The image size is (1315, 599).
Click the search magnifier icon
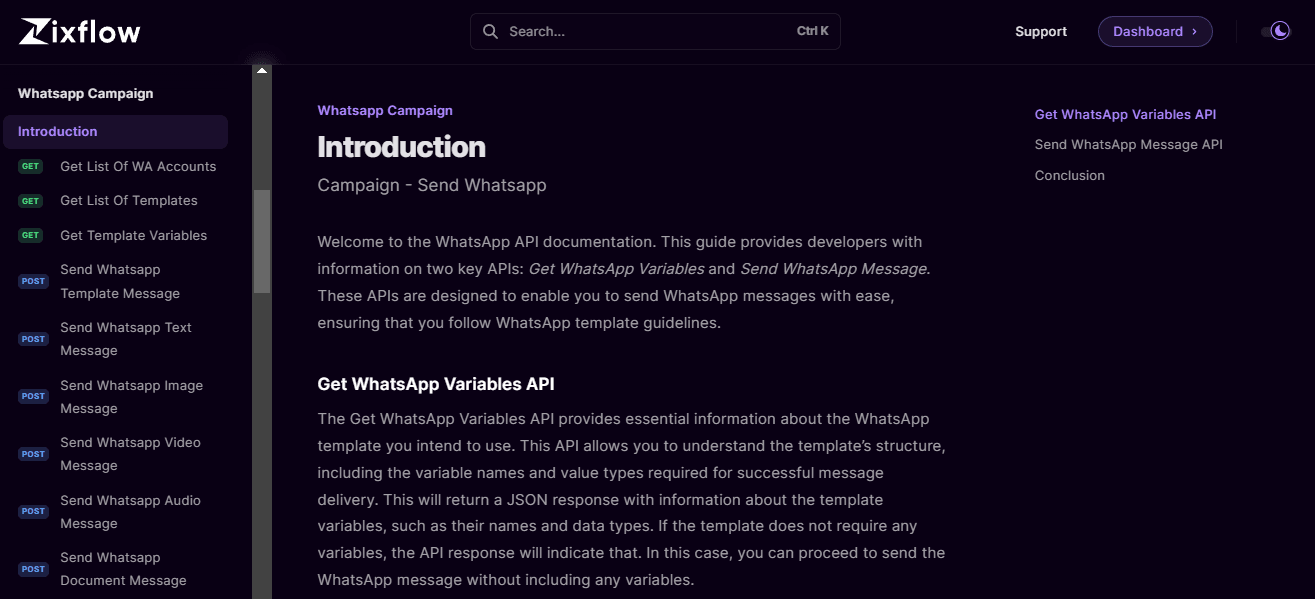(x=490, y=31)
